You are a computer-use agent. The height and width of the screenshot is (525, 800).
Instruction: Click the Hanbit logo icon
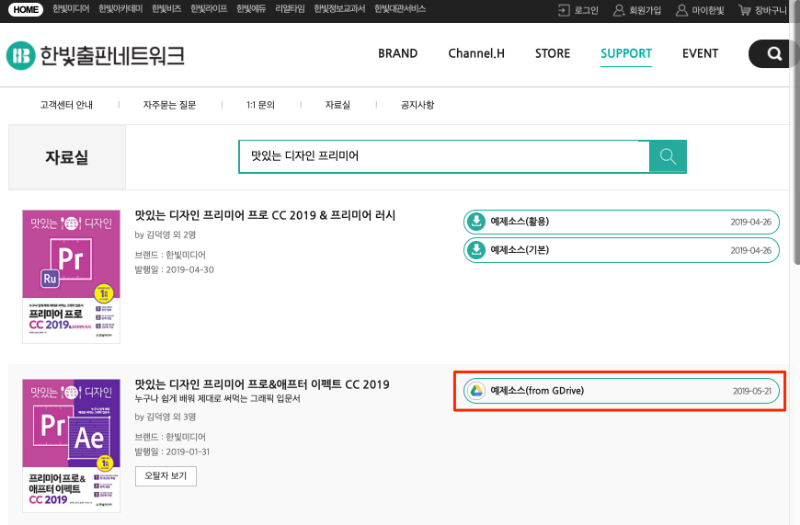20,56
